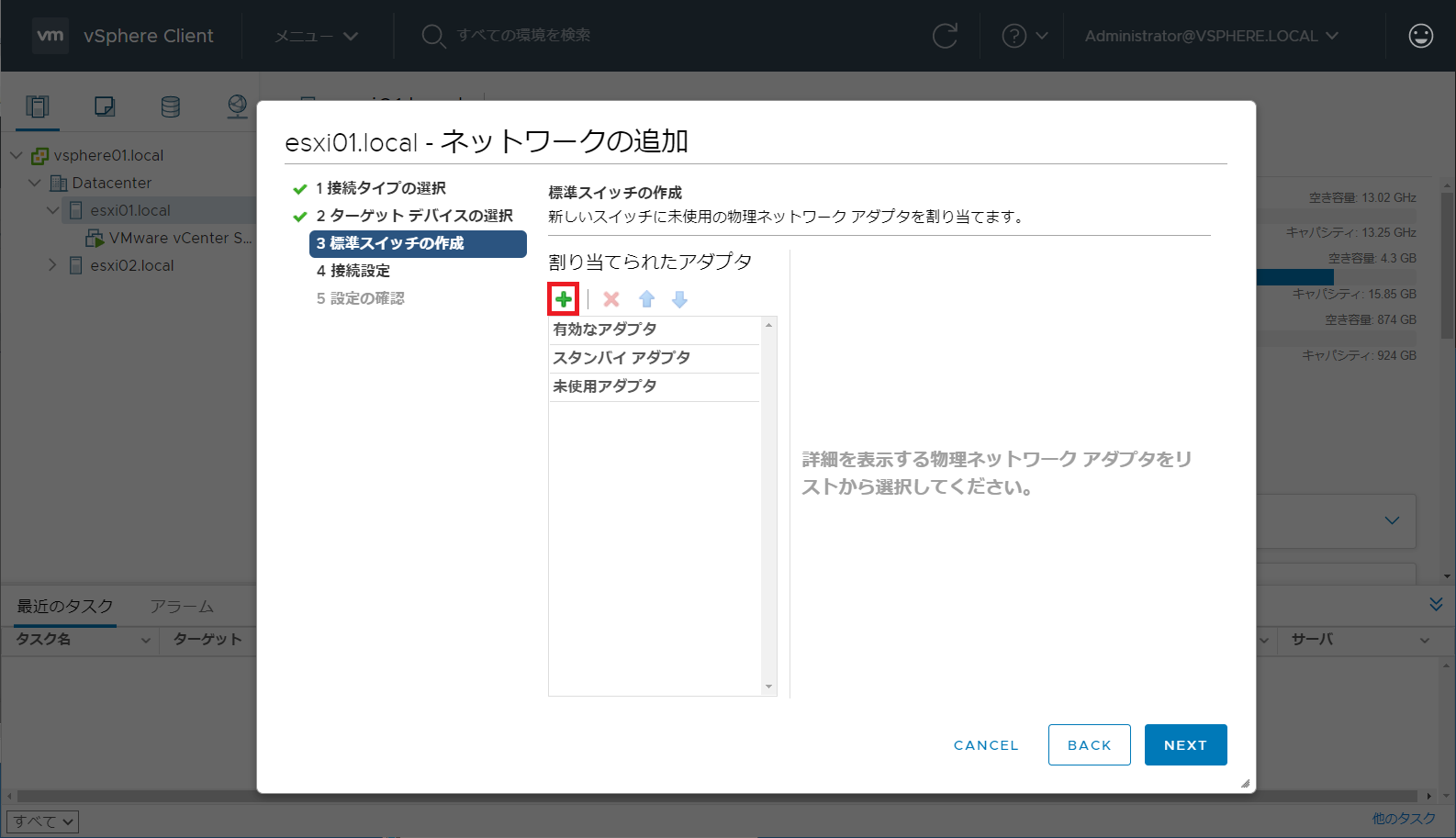Click the vm logo in header

coord(50,36)
